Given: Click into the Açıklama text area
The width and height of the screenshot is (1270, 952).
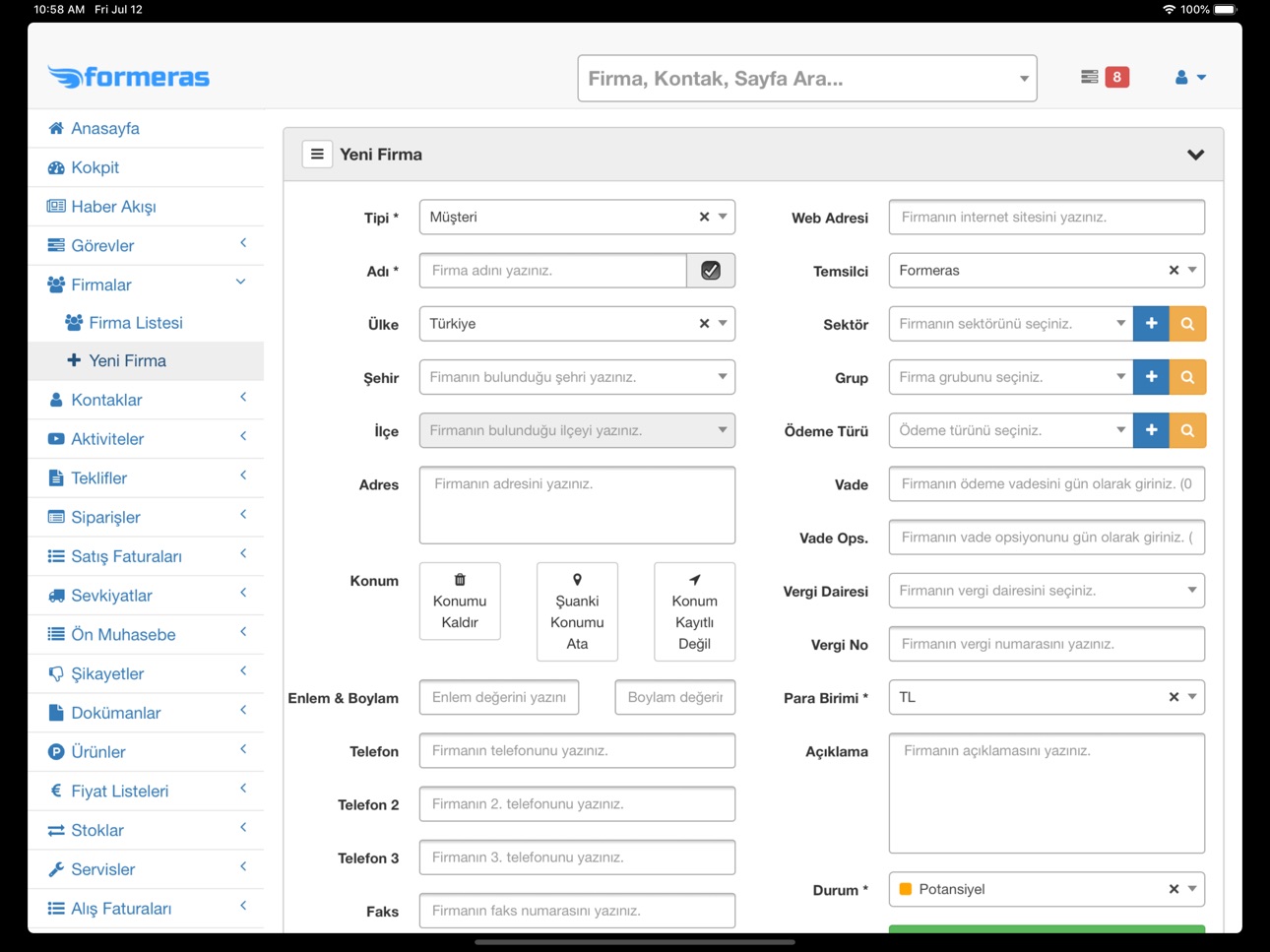Looking at the screenshot, I should click(1047, 793).
